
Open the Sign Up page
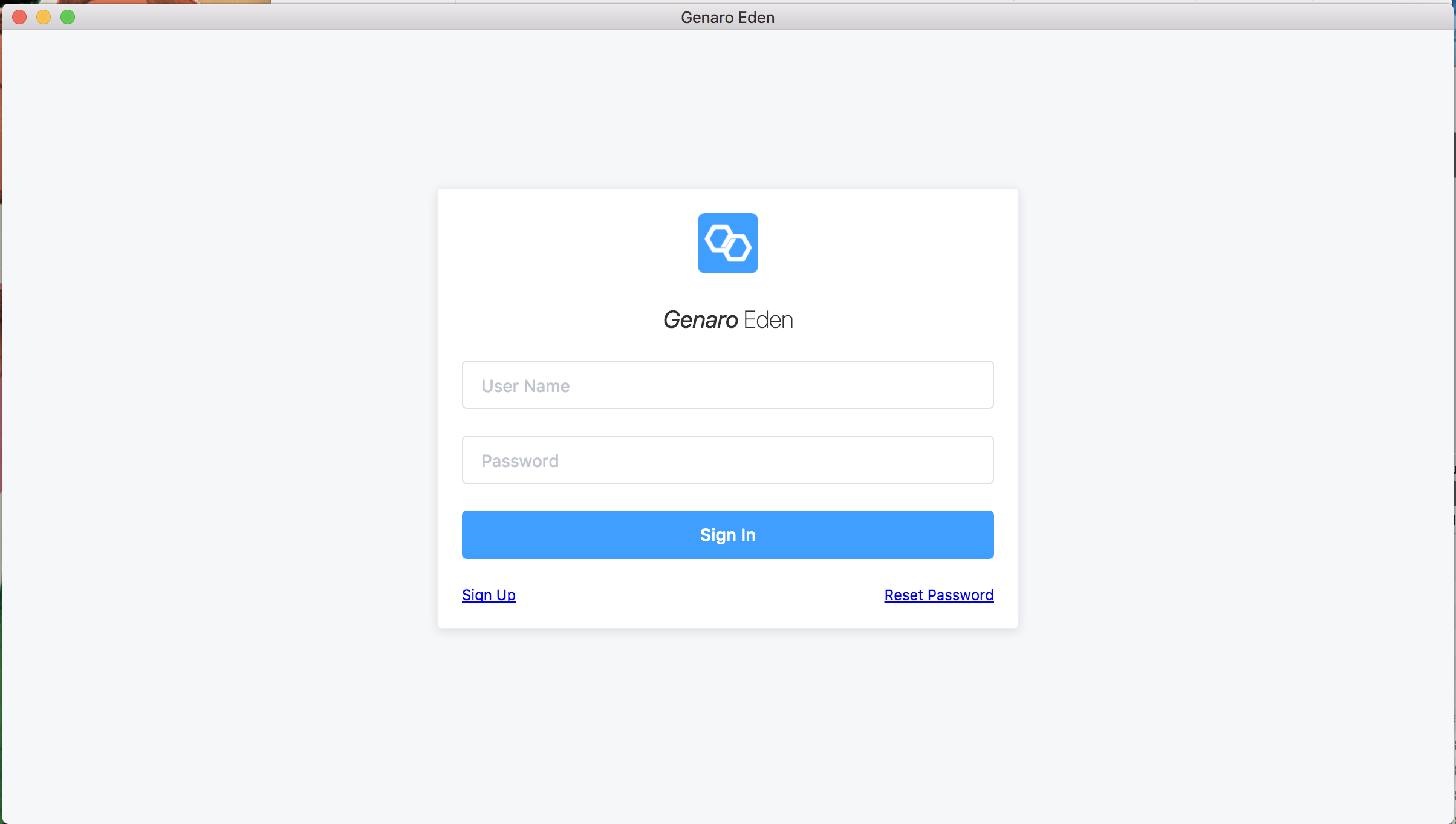click(489, 595)
